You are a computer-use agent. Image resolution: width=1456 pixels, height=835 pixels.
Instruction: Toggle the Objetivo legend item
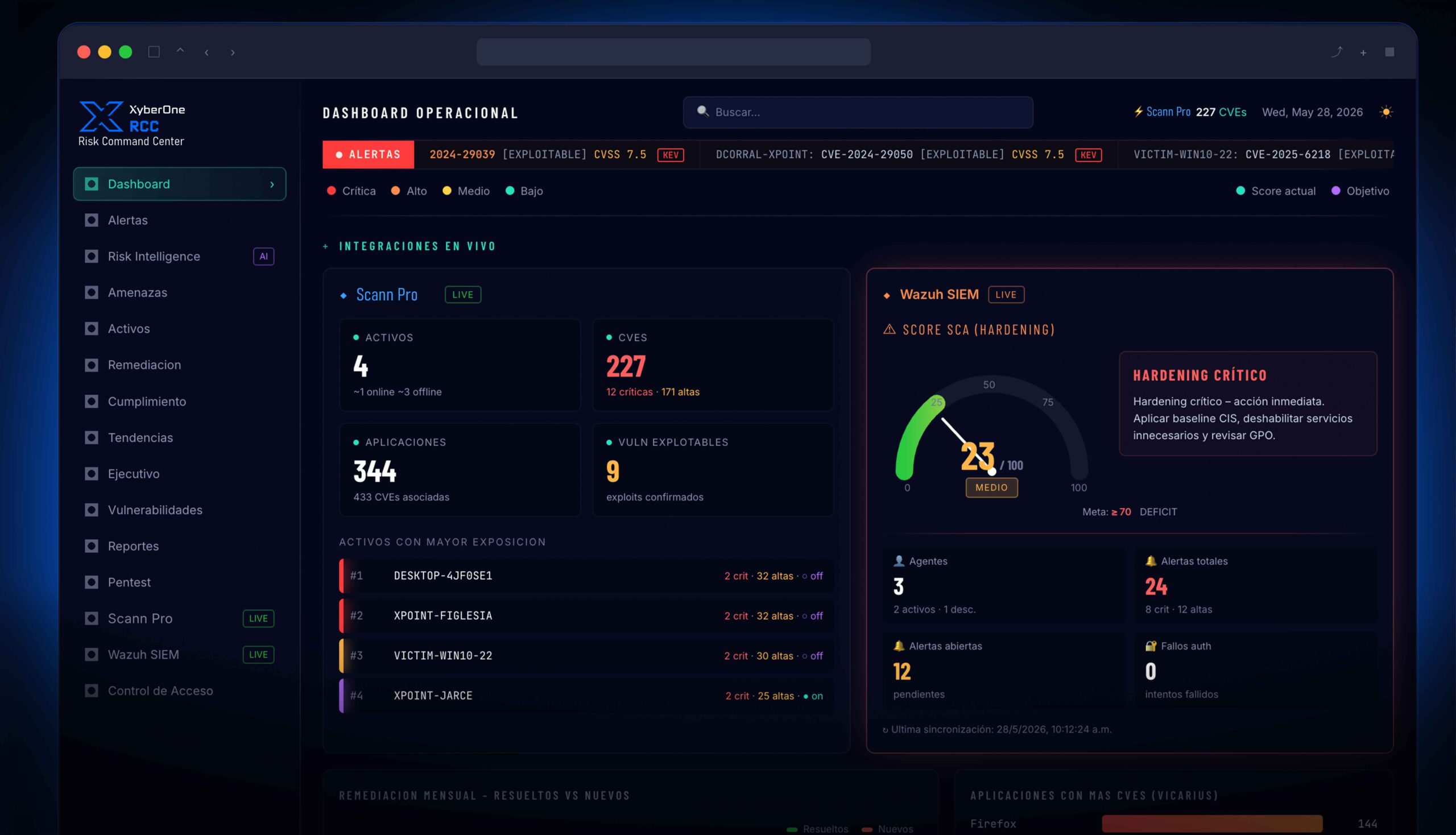1360,191
